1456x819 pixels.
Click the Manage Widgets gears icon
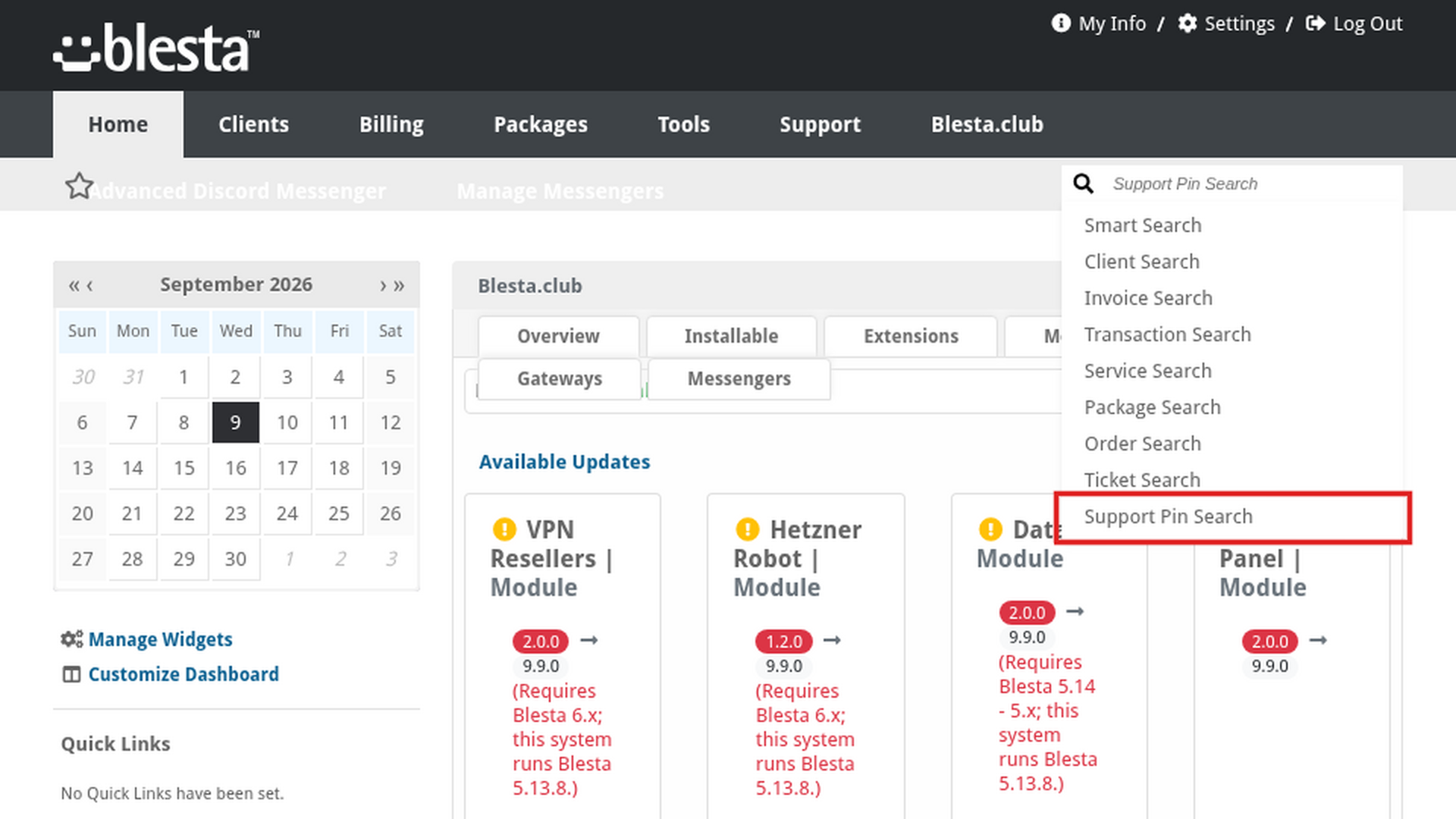click(x=72, y=639)
